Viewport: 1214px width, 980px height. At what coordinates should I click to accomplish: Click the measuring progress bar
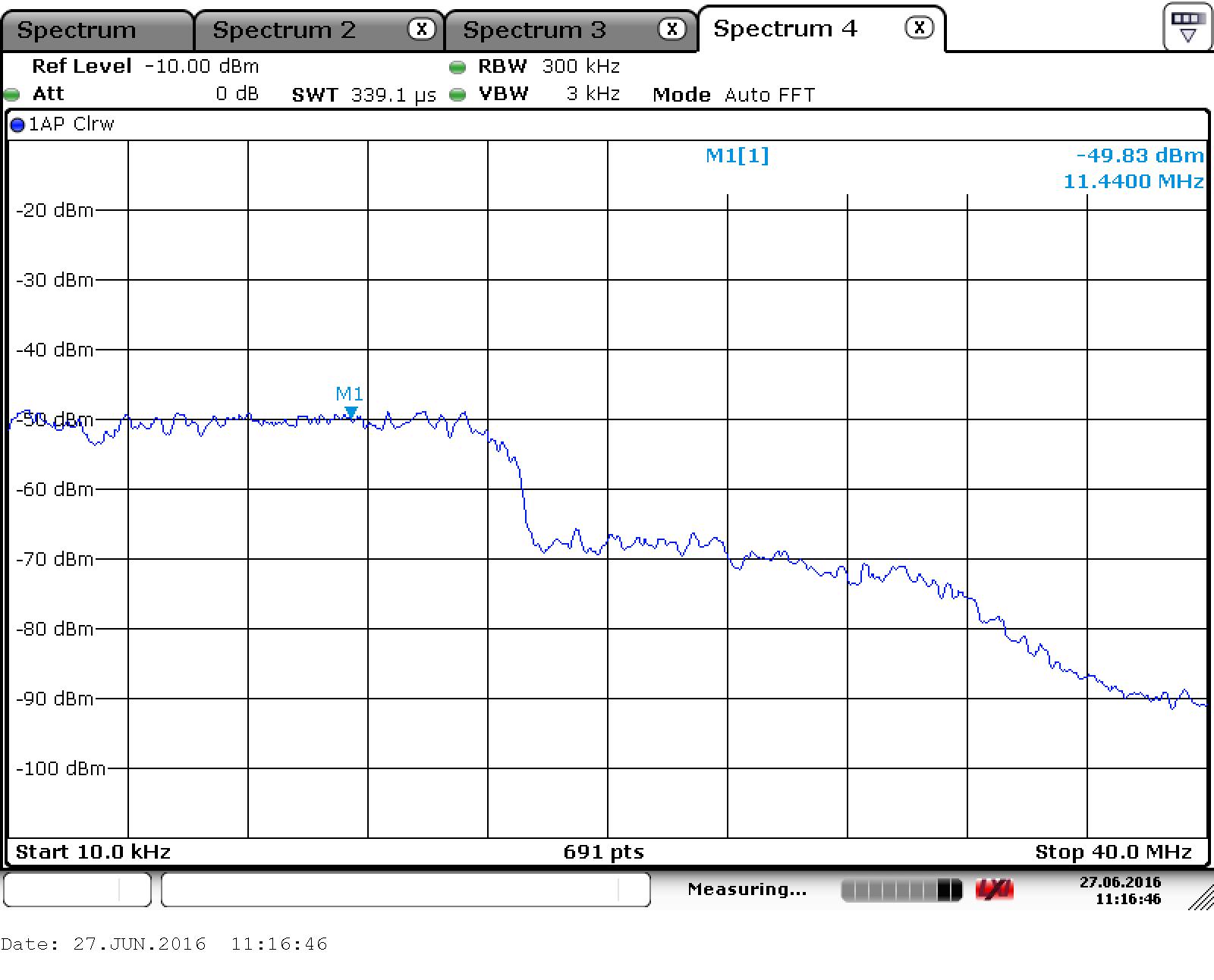pyautogui.click(x=901, y=890)
